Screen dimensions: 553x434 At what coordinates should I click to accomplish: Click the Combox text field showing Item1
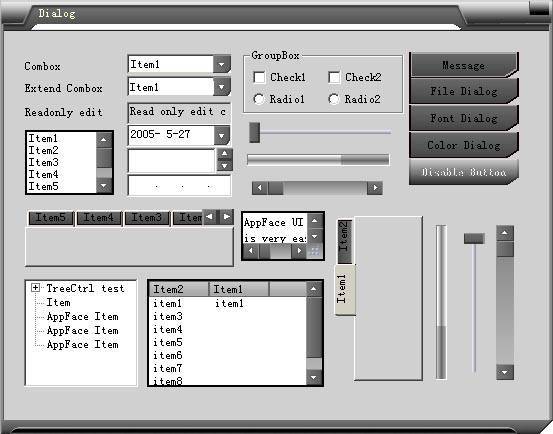[x=171, y=64]
